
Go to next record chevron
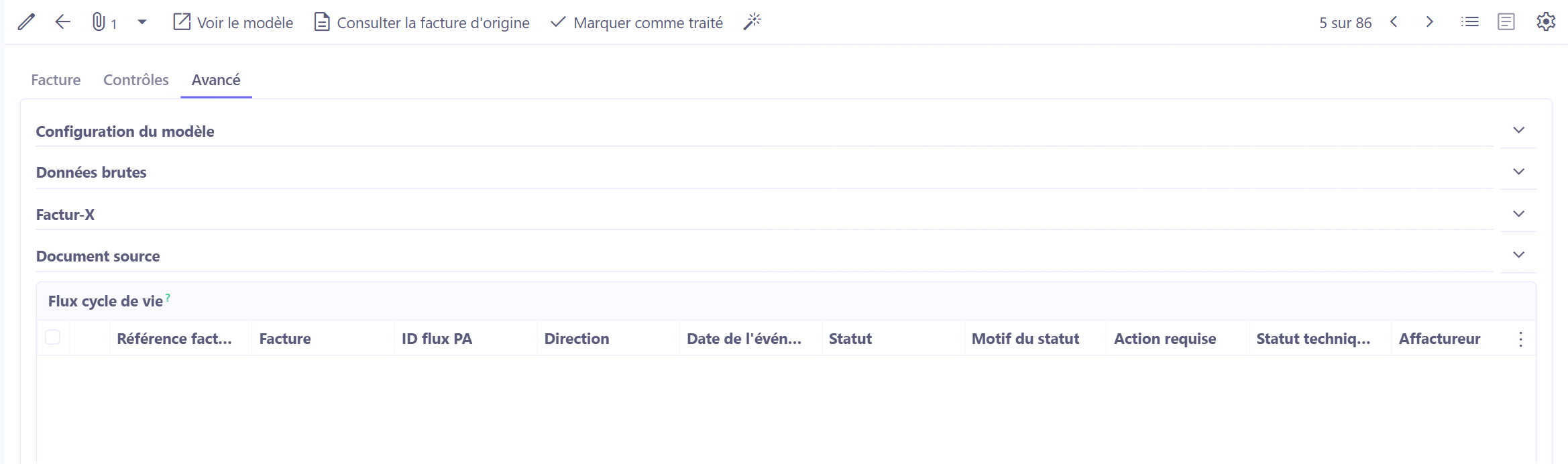(1429, 22)
